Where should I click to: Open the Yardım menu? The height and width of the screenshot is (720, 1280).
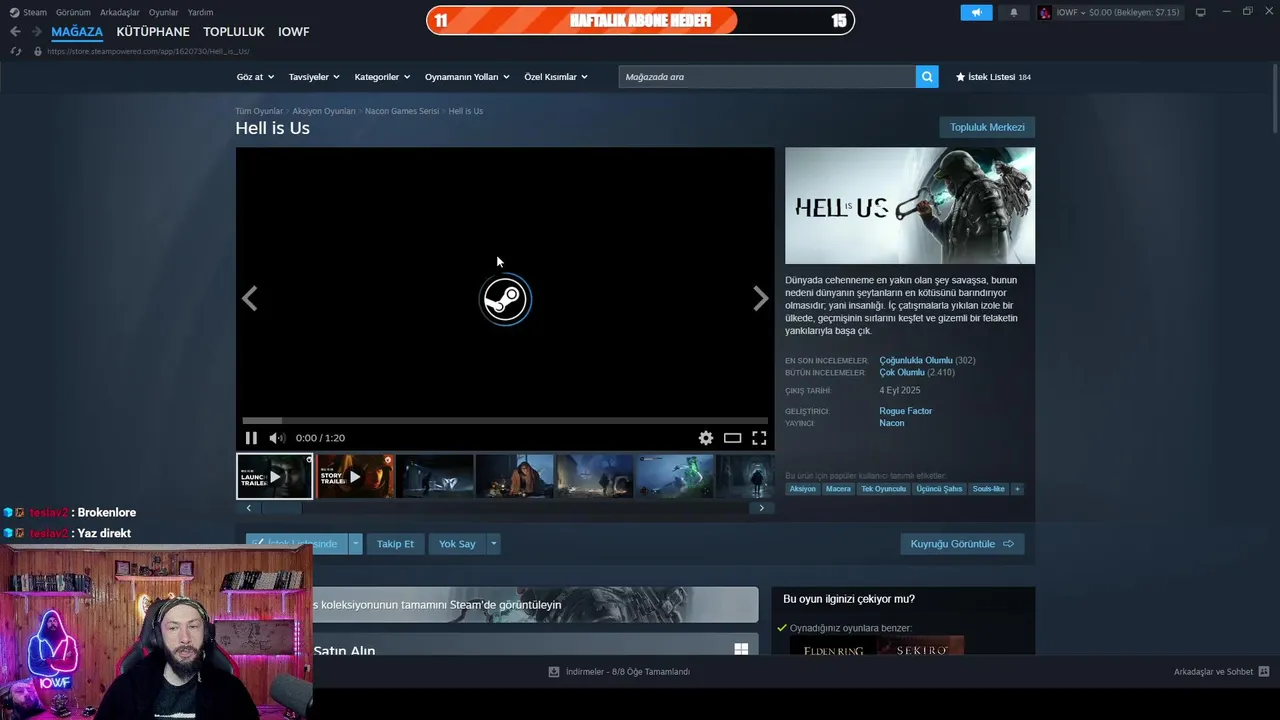[x=200, y=12]
